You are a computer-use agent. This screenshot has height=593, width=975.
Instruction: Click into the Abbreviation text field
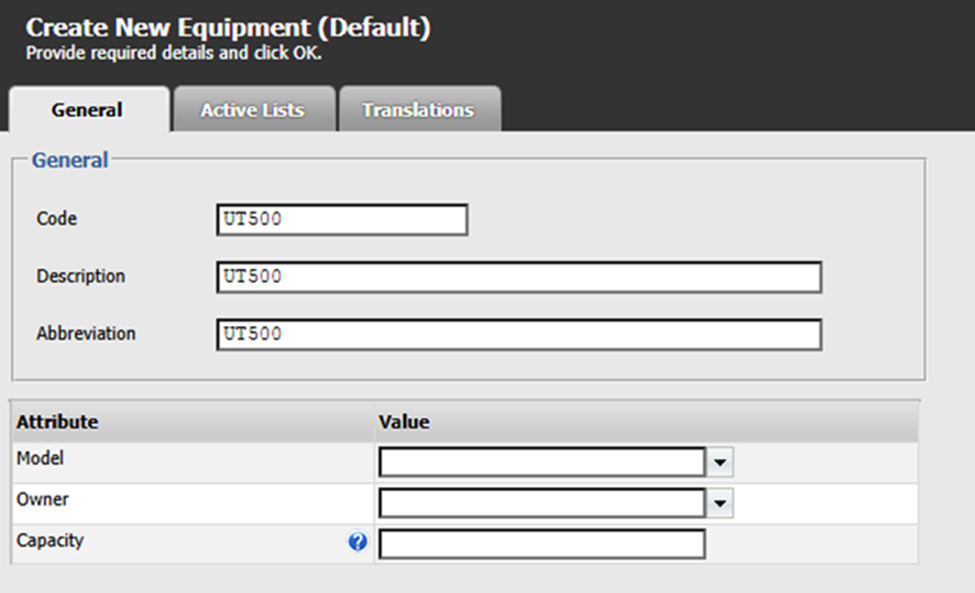(x=519, y=335)
